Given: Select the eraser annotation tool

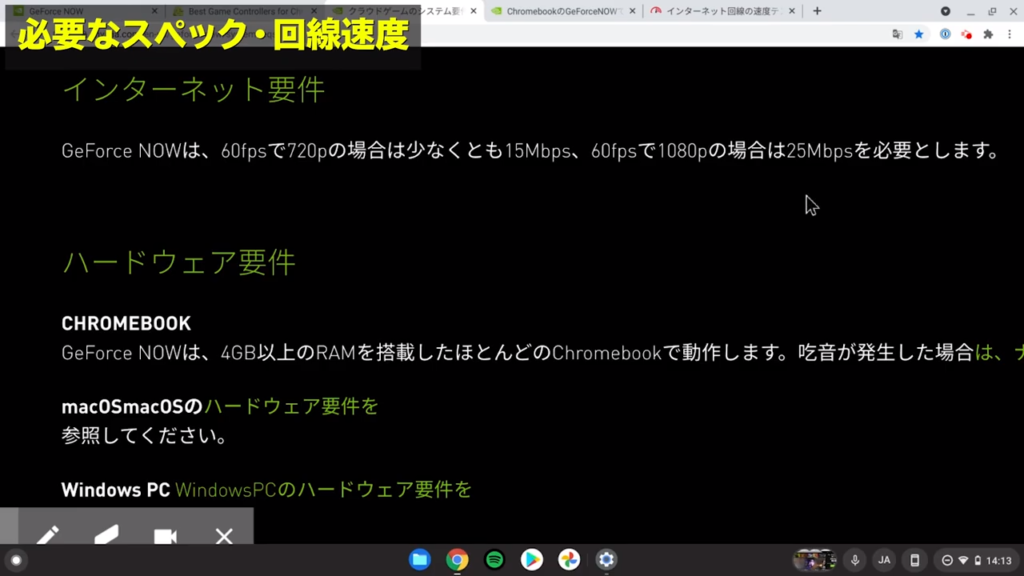Looking at the screenshot, I should (106, 535).
